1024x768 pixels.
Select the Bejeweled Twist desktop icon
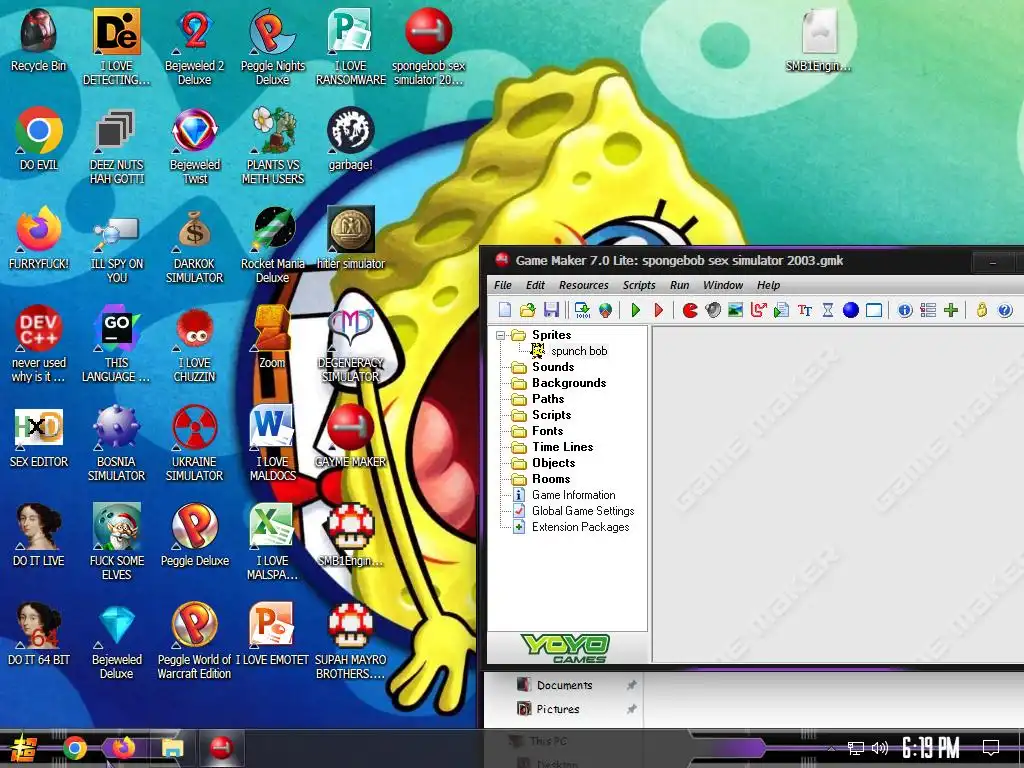click(x=195, y=146)
